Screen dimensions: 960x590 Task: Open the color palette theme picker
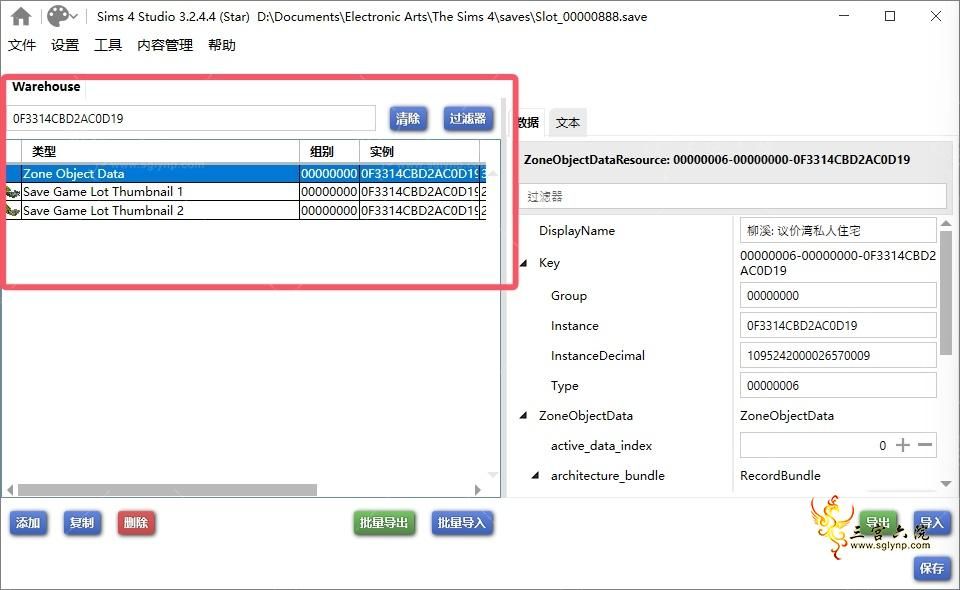coord(62,17)
